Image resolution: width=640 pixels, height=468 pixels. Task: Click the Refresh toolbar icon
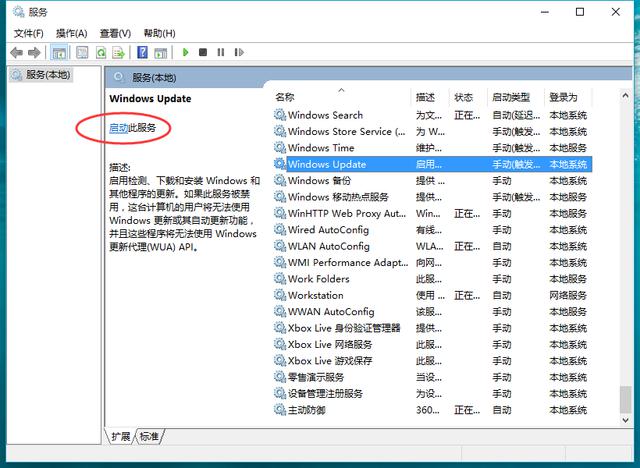click(100, 52)
